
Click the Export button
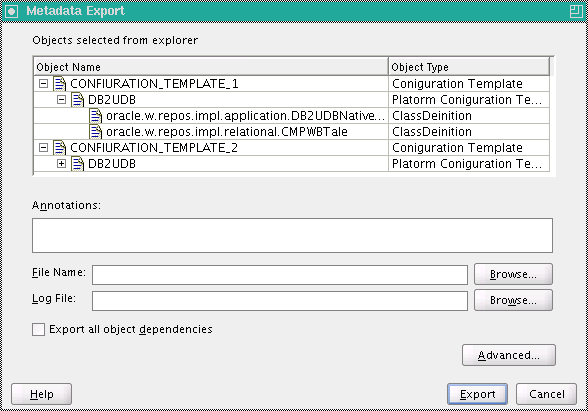pyautogui.click(x=477, y=394)
